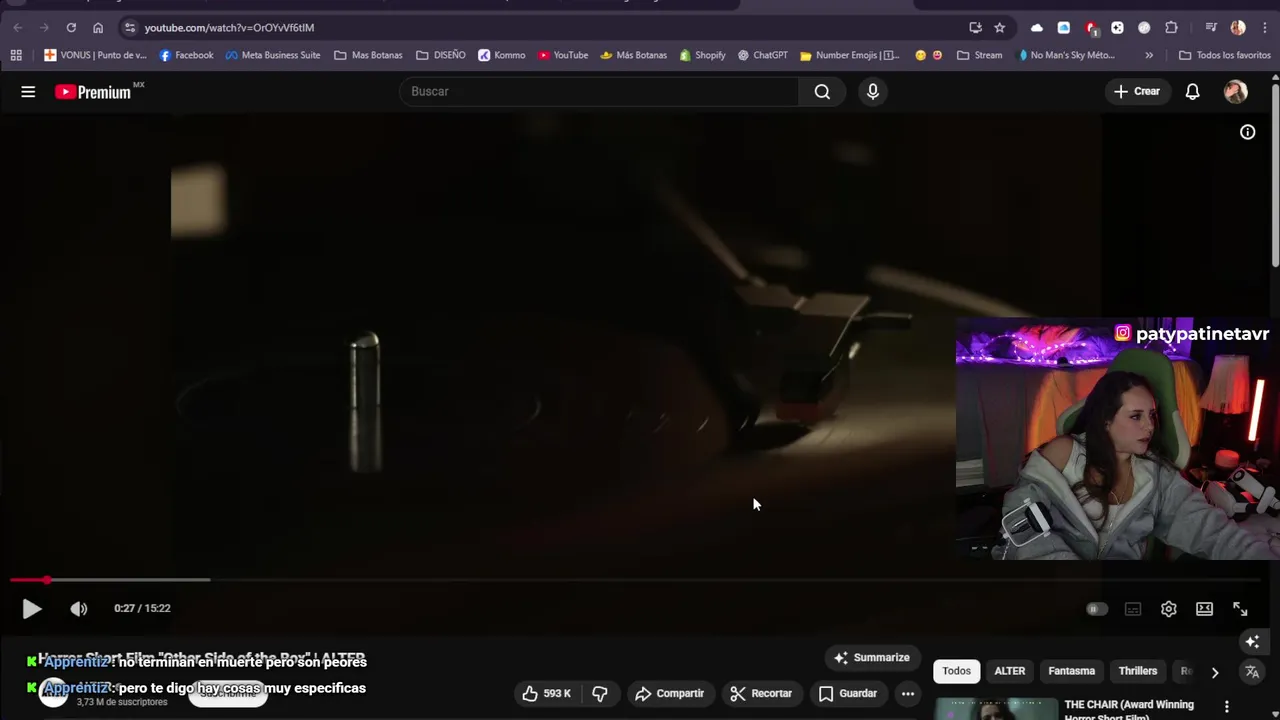The width and height of the screenshot is (1280, 720).
Task: Install app icon in address bar
Action: 975,28
